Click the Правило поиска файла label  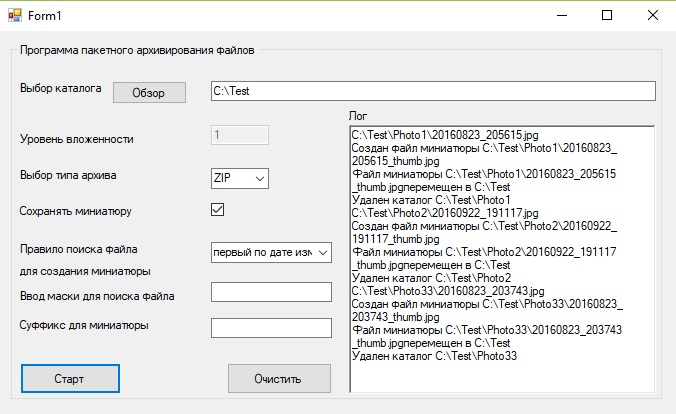pos(78,249)
